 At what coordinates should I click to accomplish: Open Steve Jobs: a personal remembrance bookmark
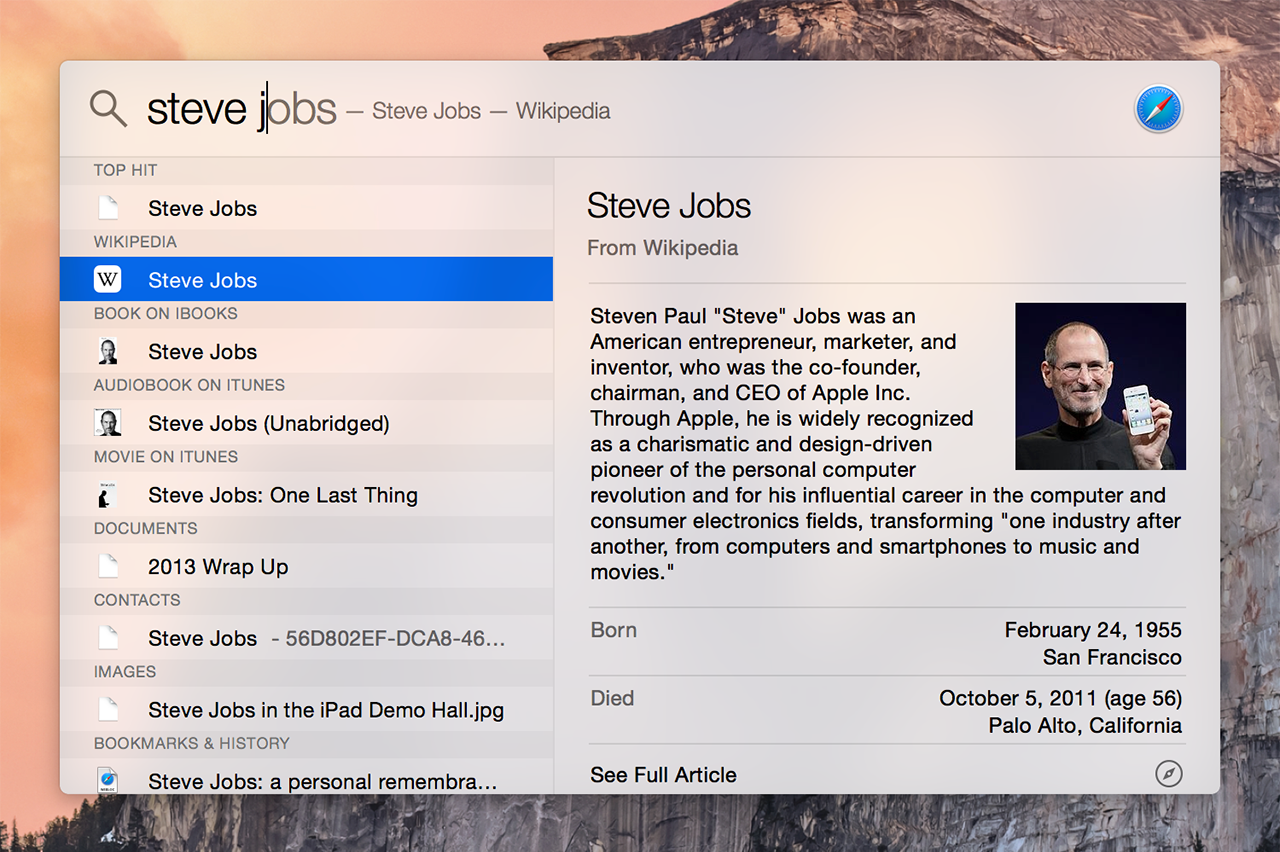click(306, 777)
